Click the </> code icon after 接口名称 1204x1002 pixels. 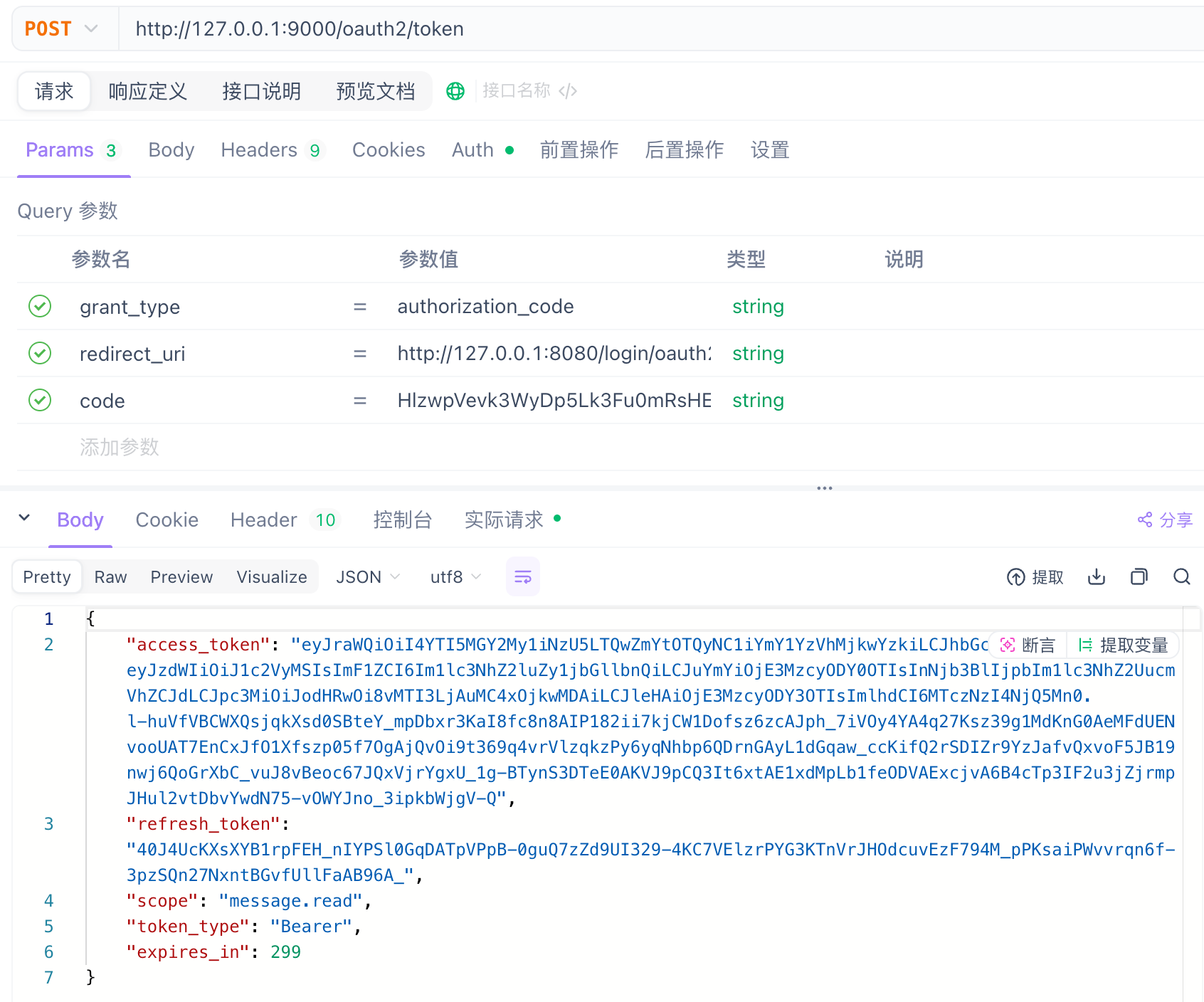pyautogui.click(x=568, y=90)
